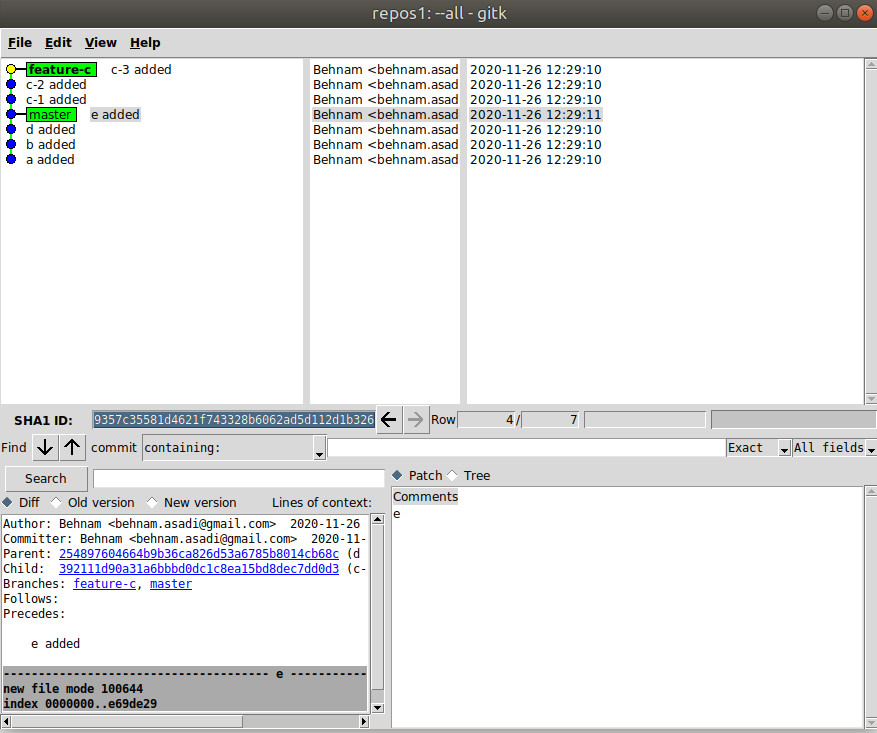Viewport: 877px width, 733px height.
Task: Open the File menu
Action: point(20,43)
